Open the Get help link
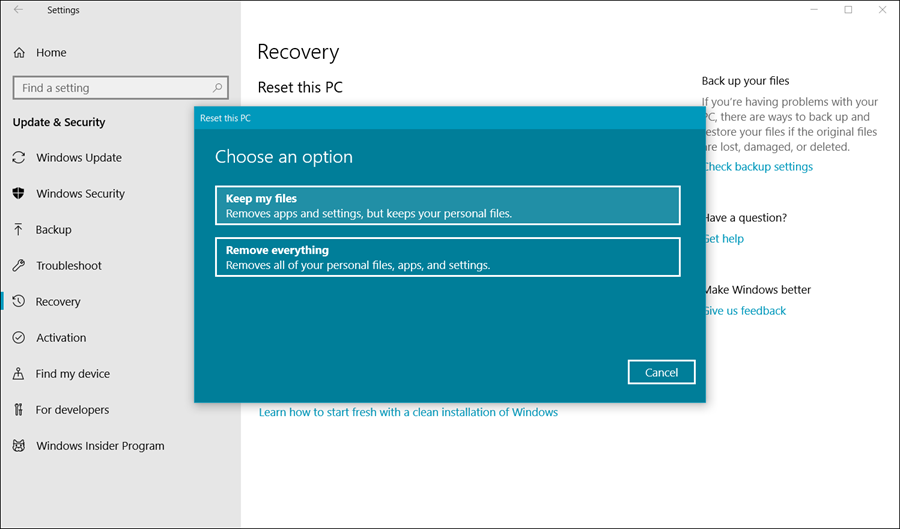The height and width of the screenshot is (529, 900). click(724, 239)
